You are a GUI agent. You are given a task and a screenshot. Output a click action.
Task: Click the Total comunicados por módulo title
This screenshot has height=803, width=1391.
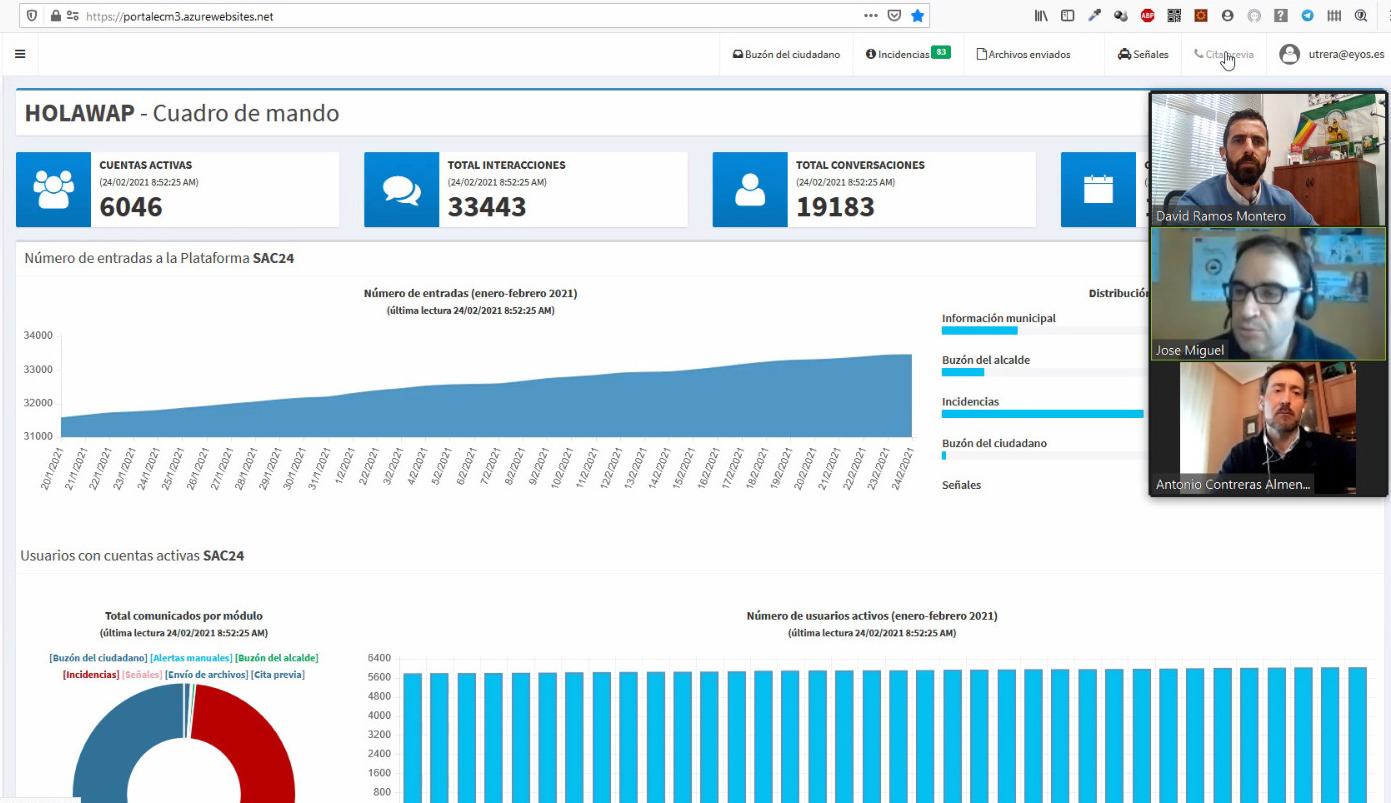pyautogui.click(x=184, y=616)
